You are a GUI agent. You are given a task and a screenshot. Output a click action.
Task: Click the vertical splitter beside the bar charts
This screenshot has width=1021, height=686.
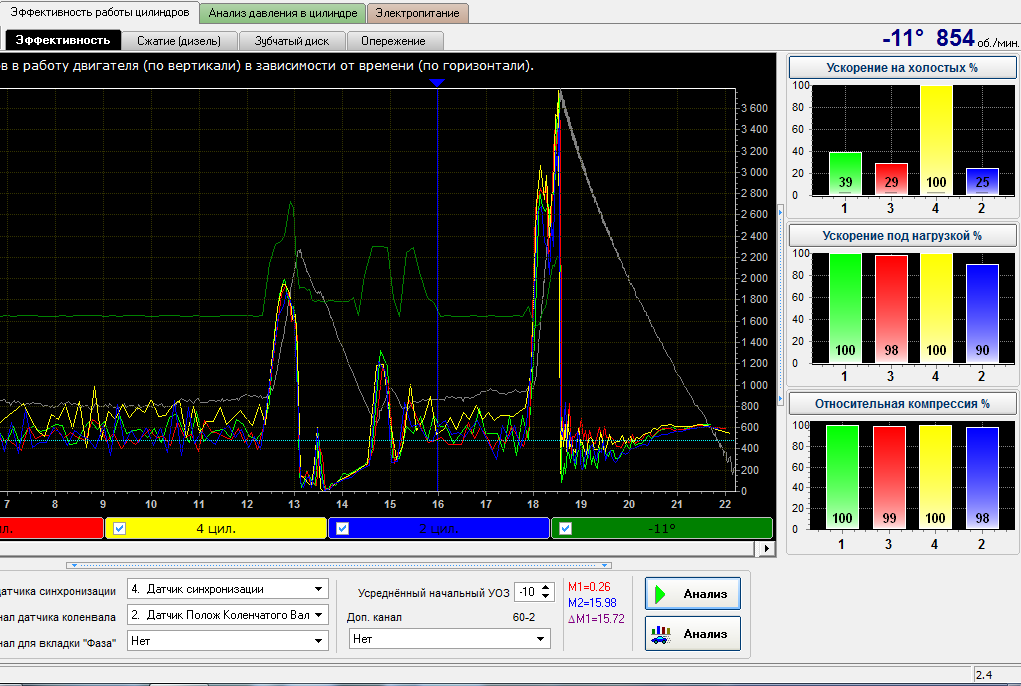click(x=780, y=305)
